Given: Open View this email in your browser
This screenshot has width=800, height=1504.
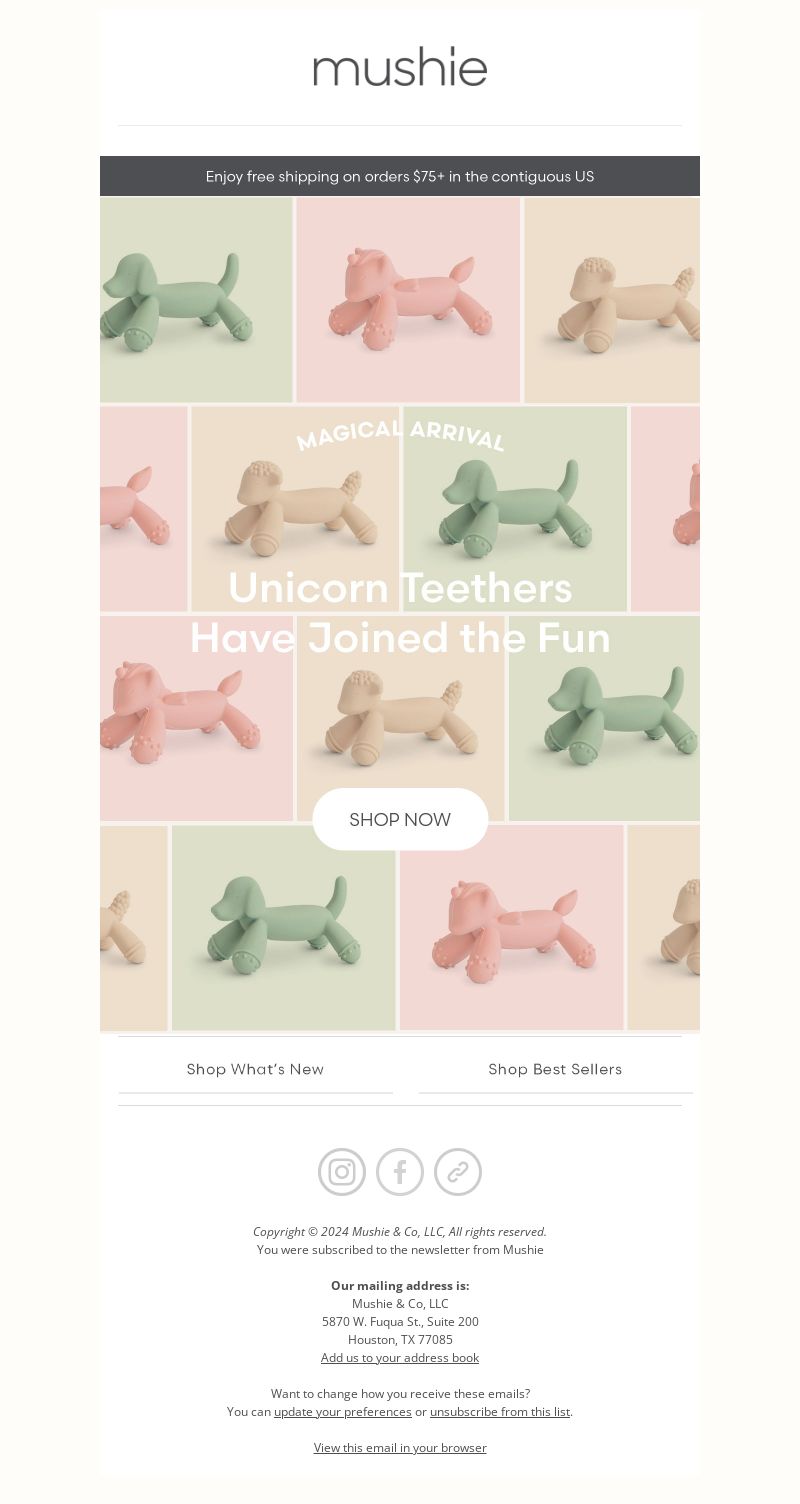Looking at the screenshot, I should pos(400,1447).
